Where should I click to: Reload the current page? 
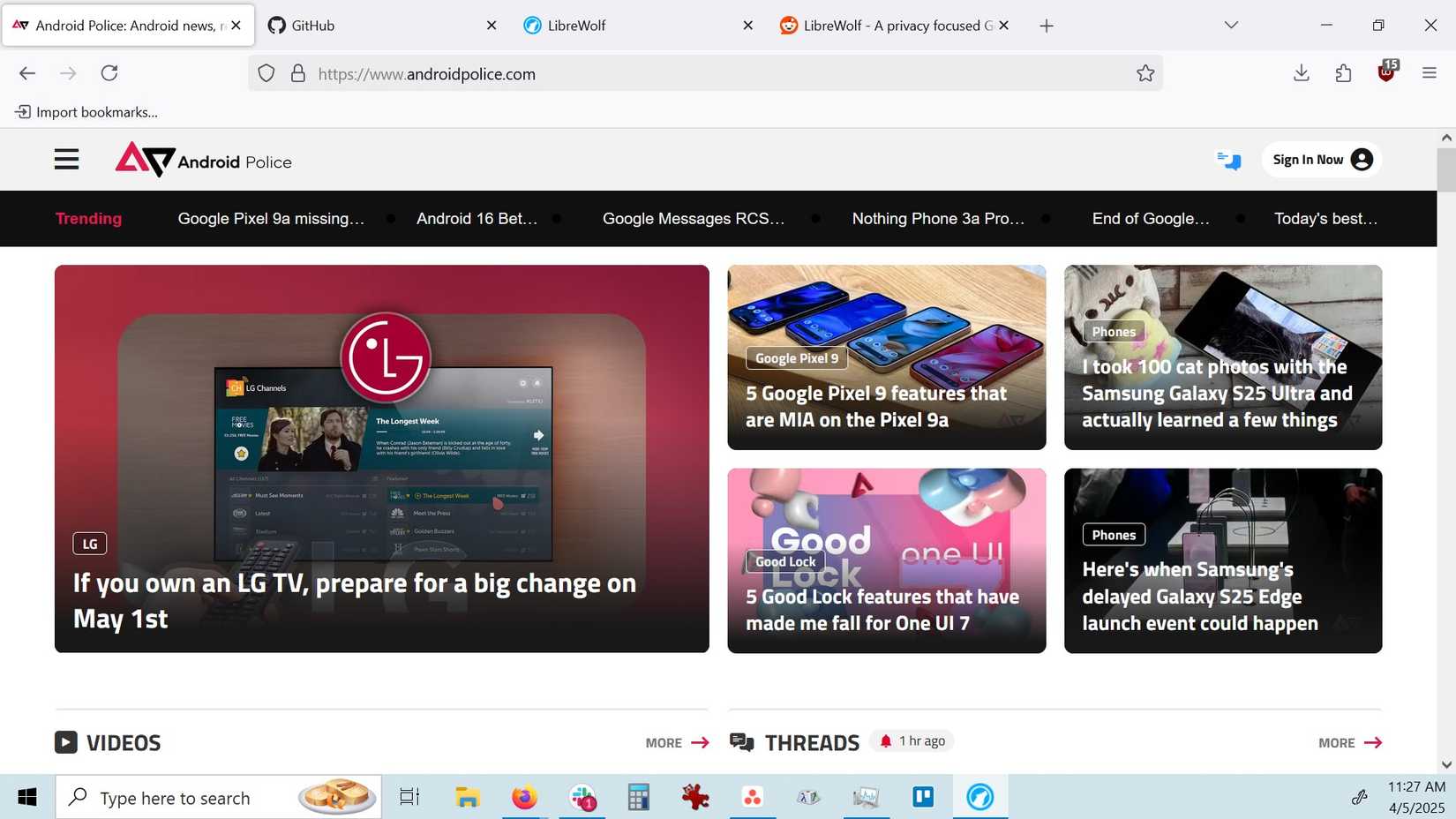tap(109, 73)
